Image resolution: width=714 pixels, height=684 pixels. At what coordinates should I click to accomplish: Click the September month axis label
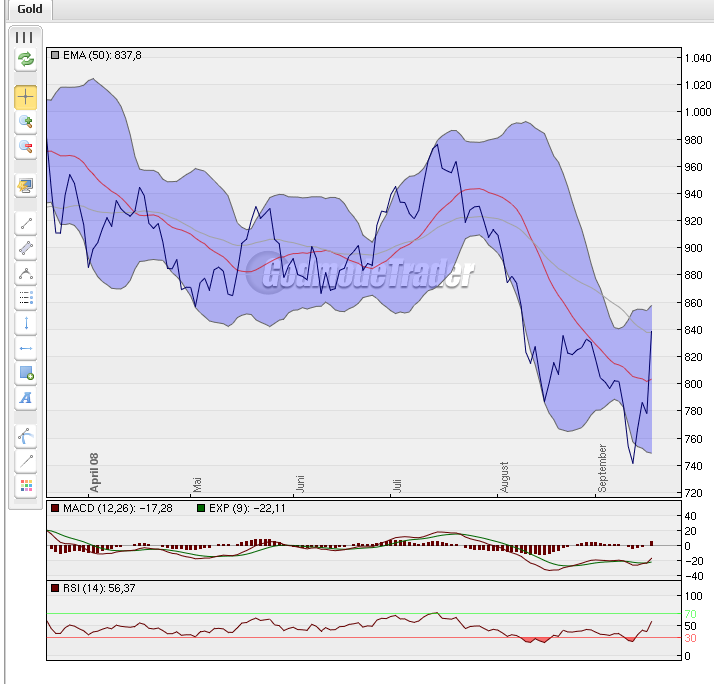[602, 467]
